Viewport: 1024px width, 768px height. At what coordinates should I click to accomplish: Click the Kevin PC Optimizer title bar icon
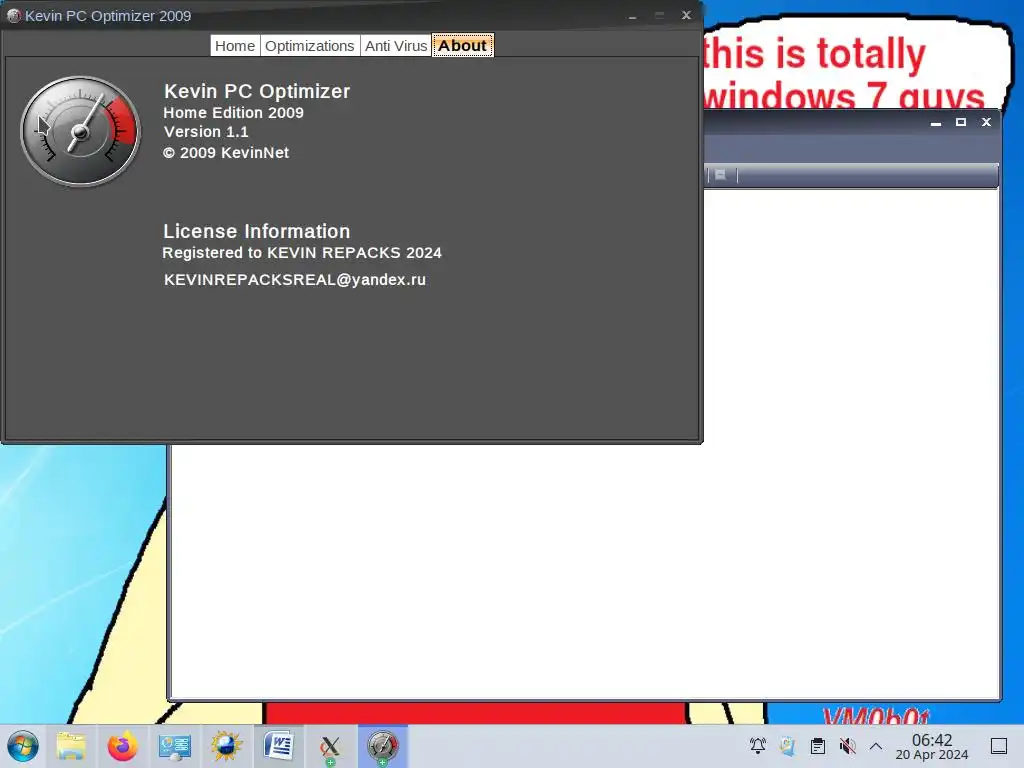coord(14,16)
